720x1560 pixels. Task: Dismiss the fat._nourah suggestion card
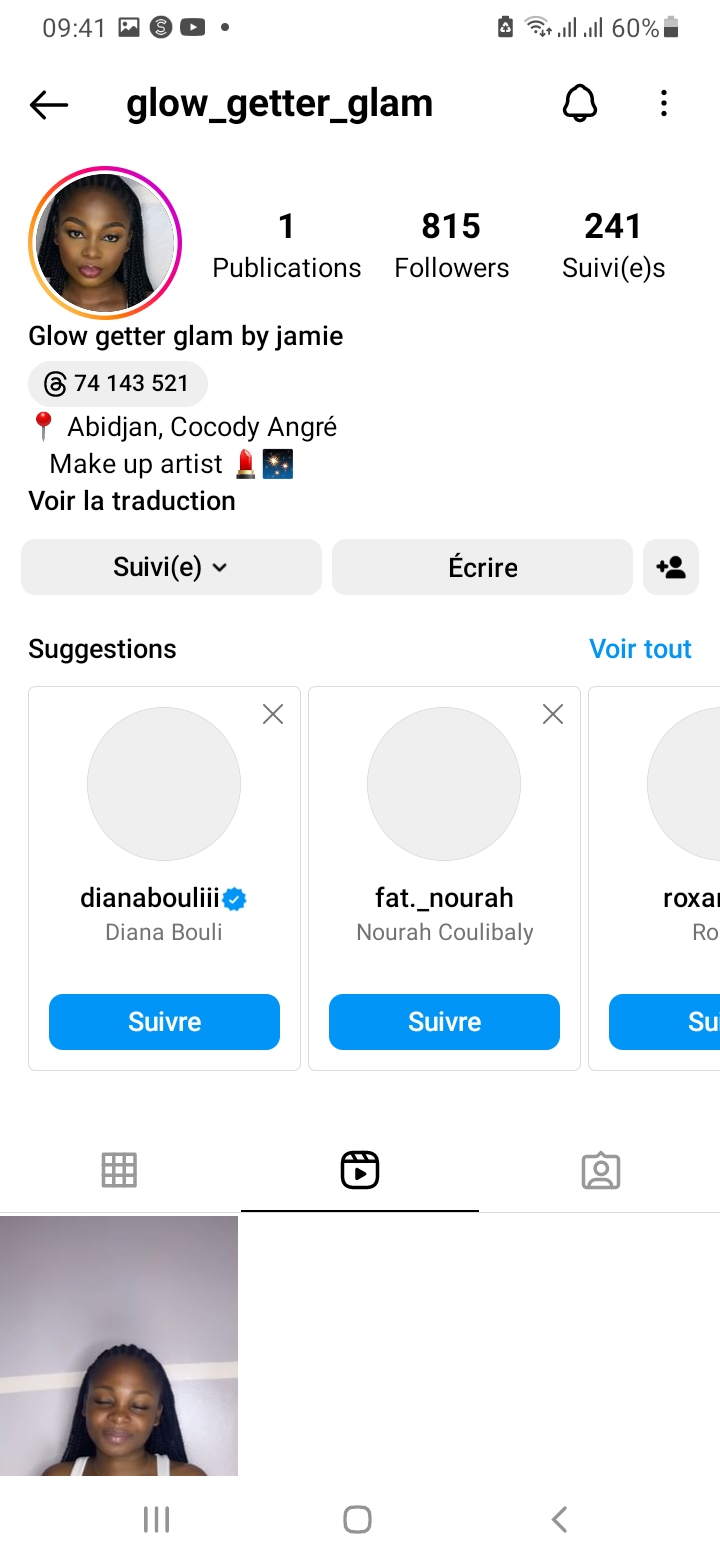[553, 714]
